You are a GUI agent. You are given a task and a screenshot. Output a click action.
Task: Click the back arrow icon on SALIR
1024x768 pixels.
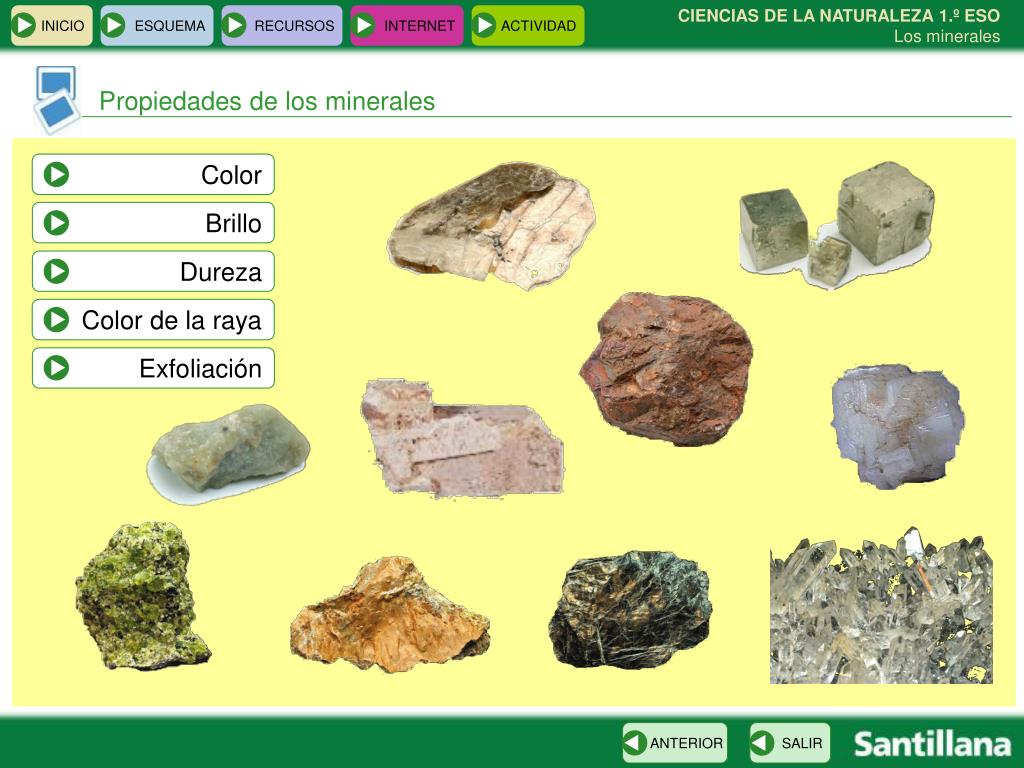(762, 743)
